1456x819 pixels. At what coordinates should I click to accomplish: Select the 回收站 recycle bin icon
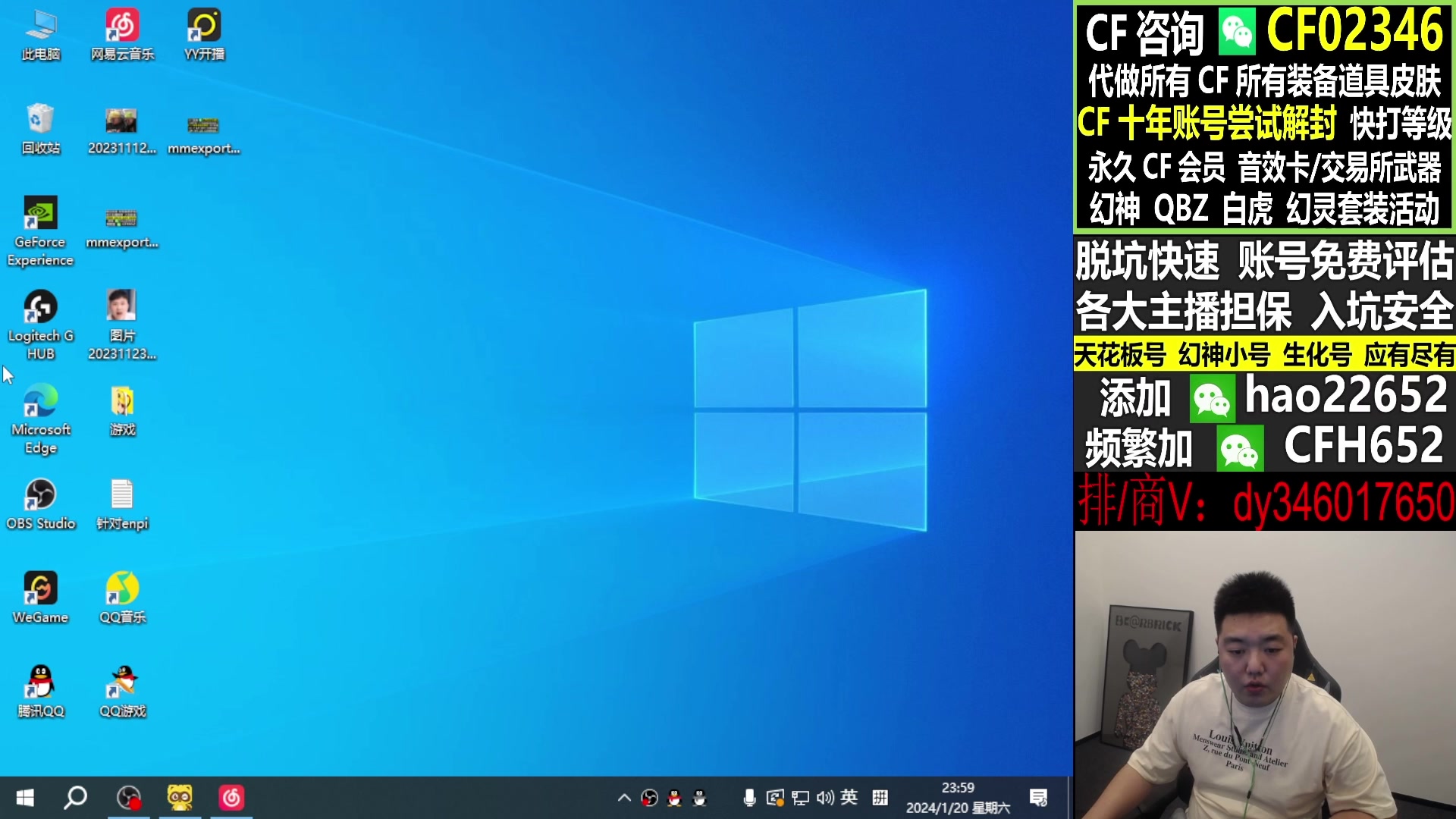pos(41,129)
